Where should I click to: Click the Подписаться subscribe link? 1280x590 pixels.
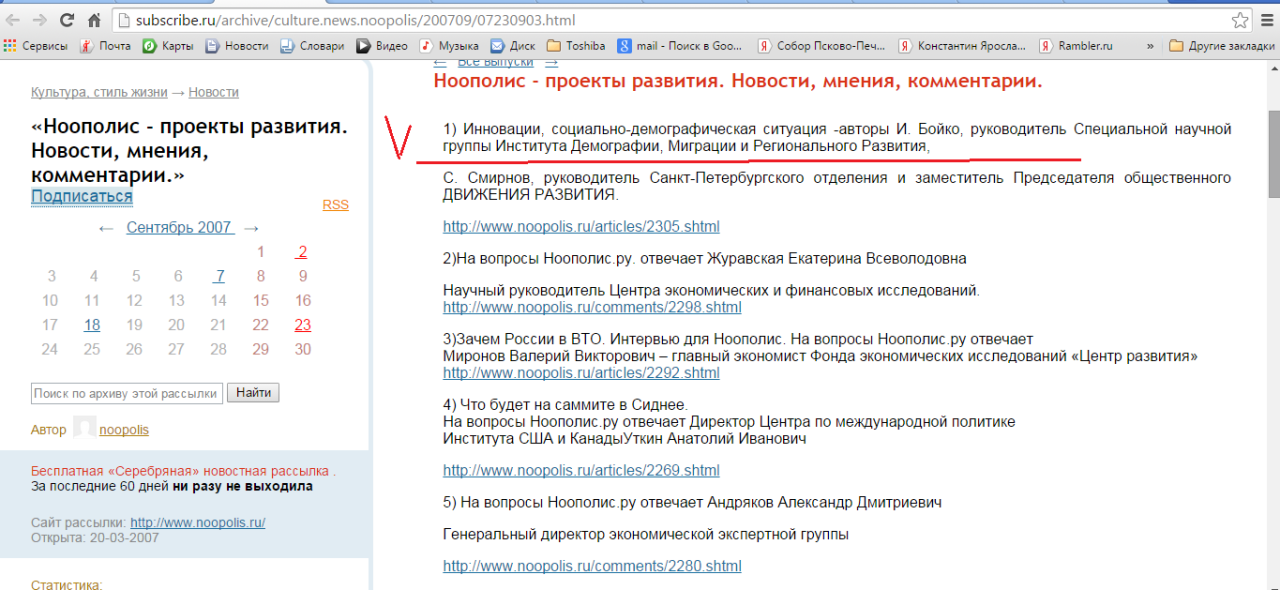(x=81, y=196)
